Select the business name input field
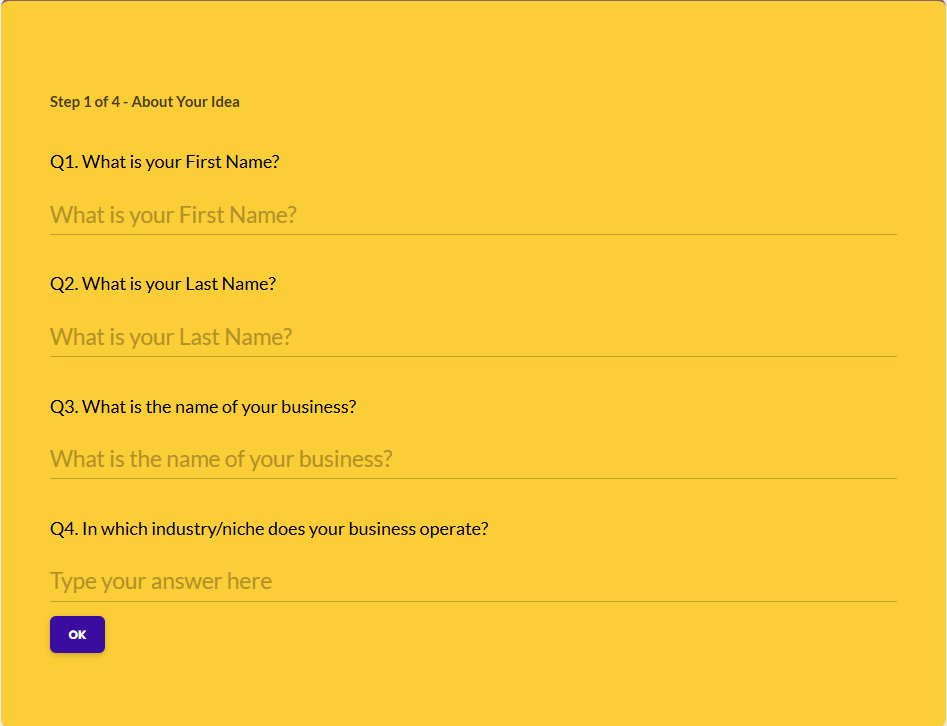947x726 pixels. coord(473,459)
